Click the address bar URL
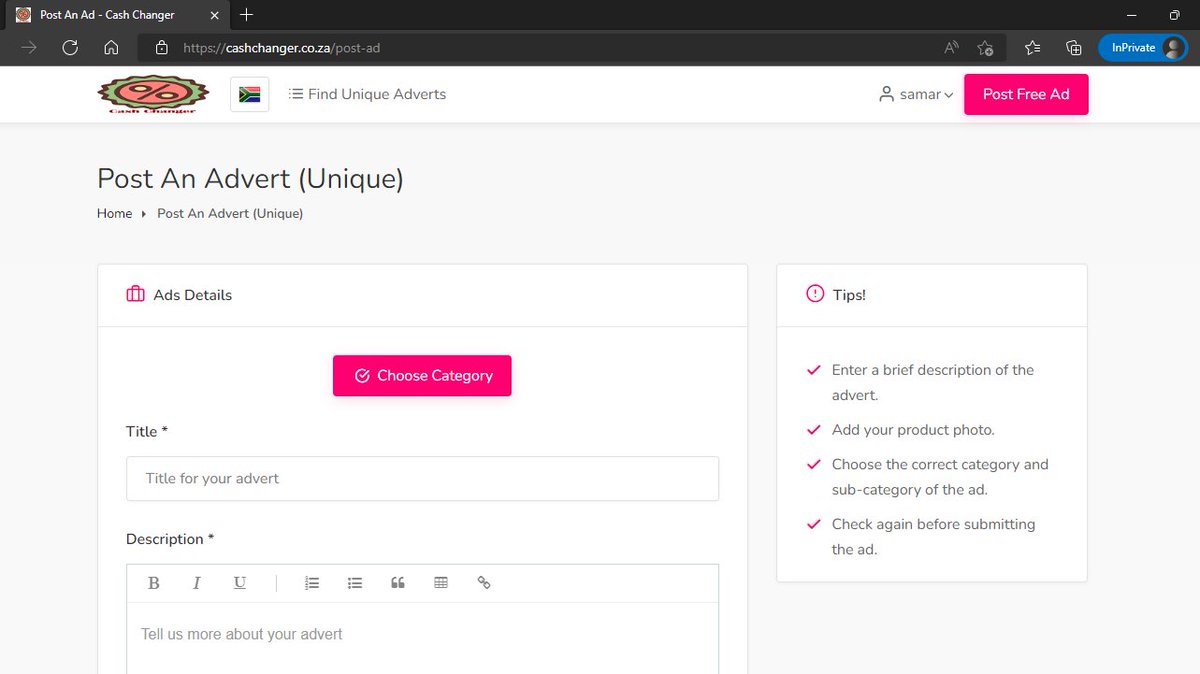The image size is (1200, 674). 282,47
